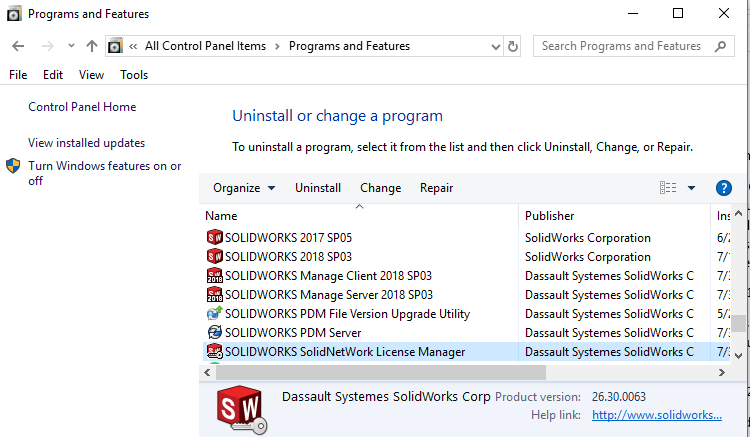Click the vertical scrollbar thumb
This screenshot has width=750, height=437.
[739, 323]
